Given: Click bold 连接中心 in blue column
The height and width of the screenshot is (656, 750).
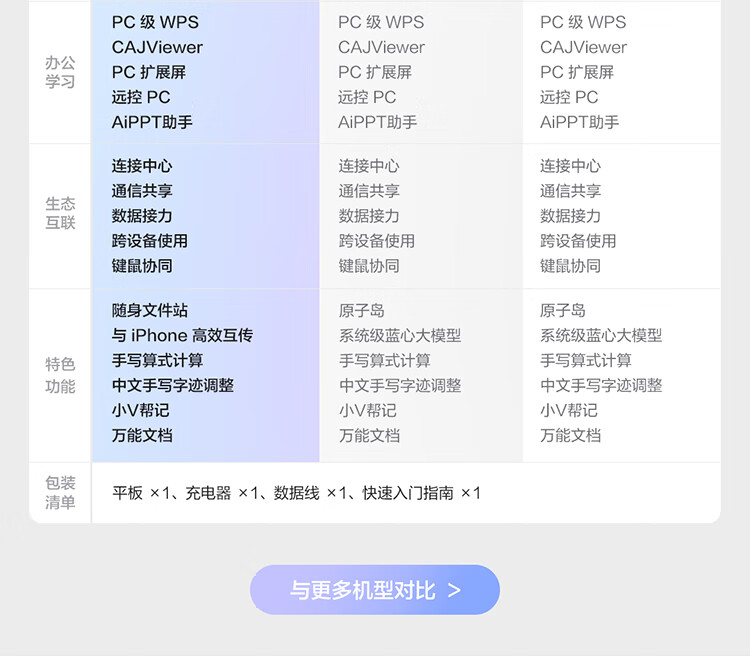Looking at the screenshot, I should 142,166.
